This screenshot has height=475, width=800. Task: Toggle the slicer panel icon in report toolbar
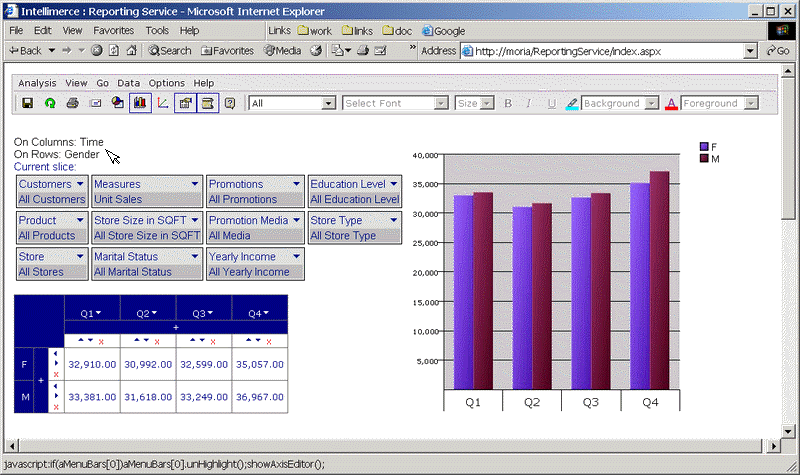[208, 103]
